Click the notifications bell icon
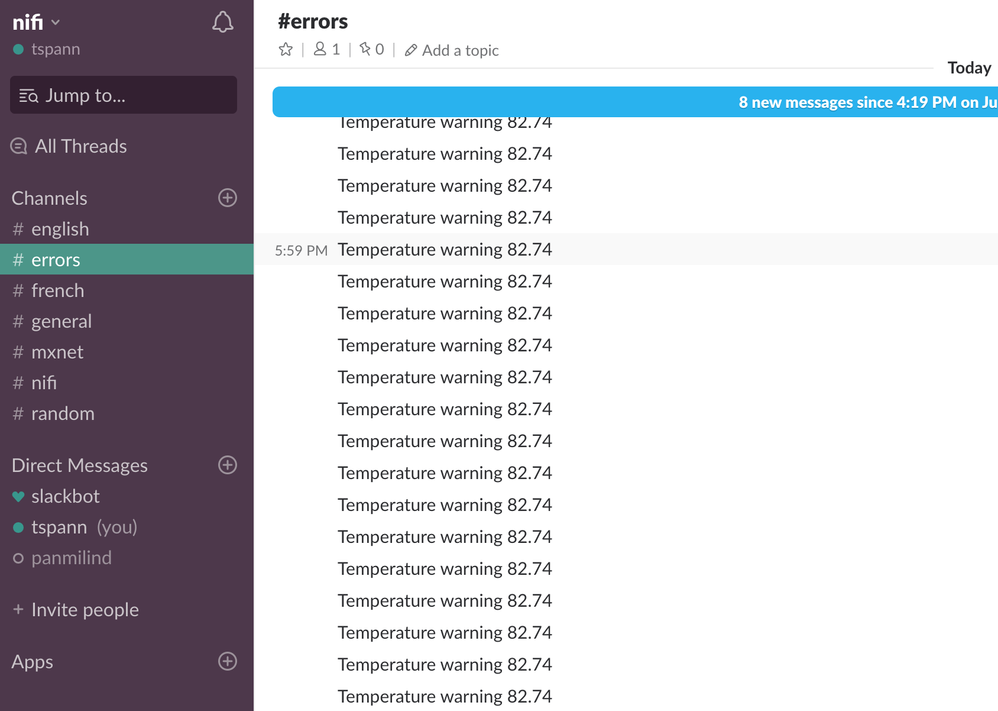 (222, 22)
